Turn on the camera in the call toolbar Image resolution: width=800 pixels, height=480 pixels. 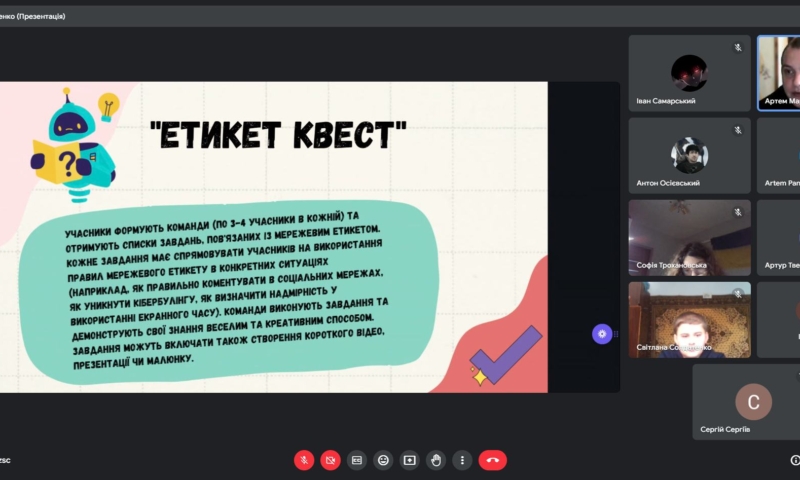(331, 460)
